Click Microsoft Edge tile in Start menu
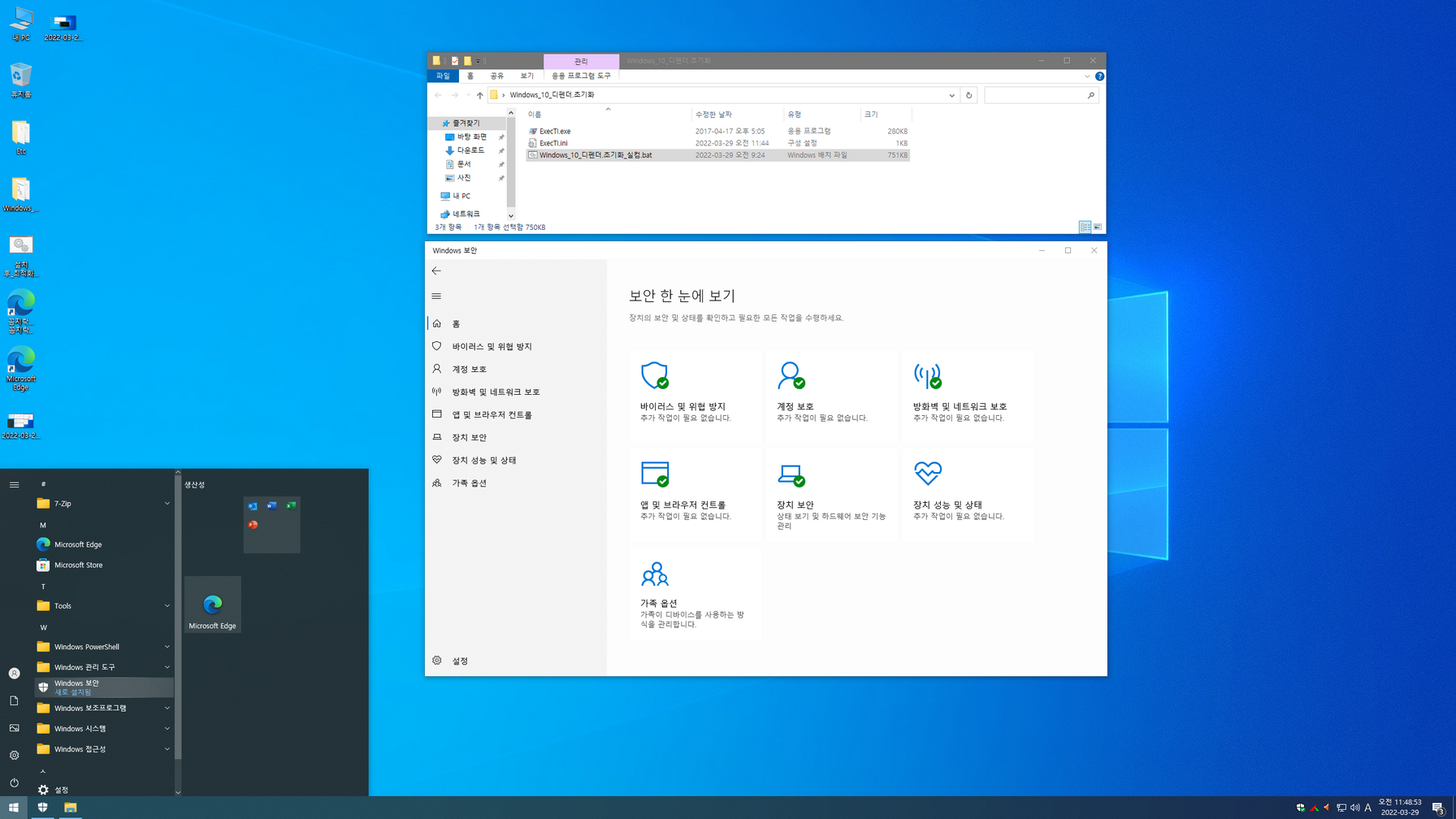The height and width of the screenshot is (819, 1456). point(213,604)
